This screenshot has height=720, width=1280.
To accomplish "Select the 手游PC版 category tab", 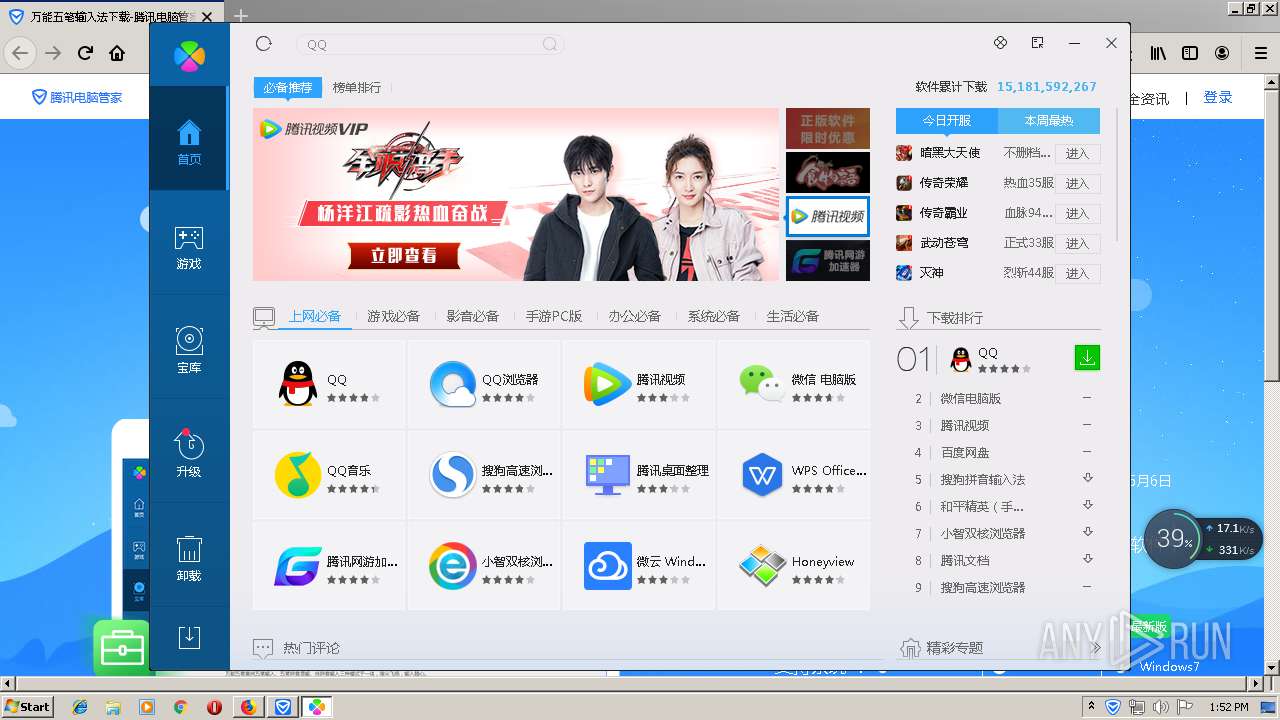I will pyautogui.click(x=554, y=316).
